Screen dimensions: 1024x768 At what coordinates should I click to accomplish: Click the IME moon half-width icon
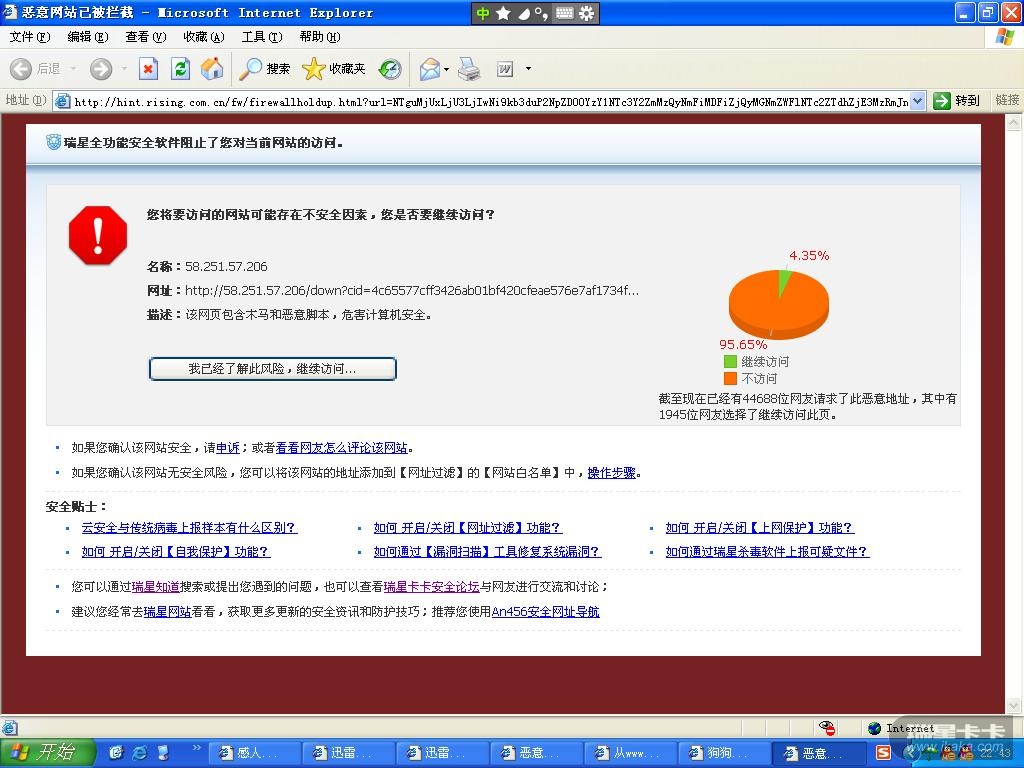(x=524, y=13)
